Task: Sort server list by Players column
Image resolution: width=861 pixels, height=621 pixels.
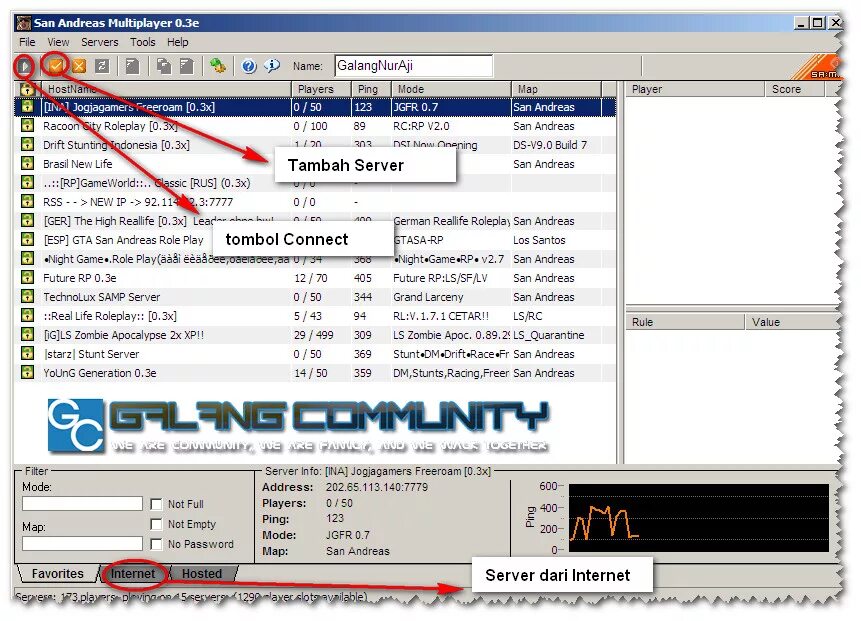Action: pos(321,89)
